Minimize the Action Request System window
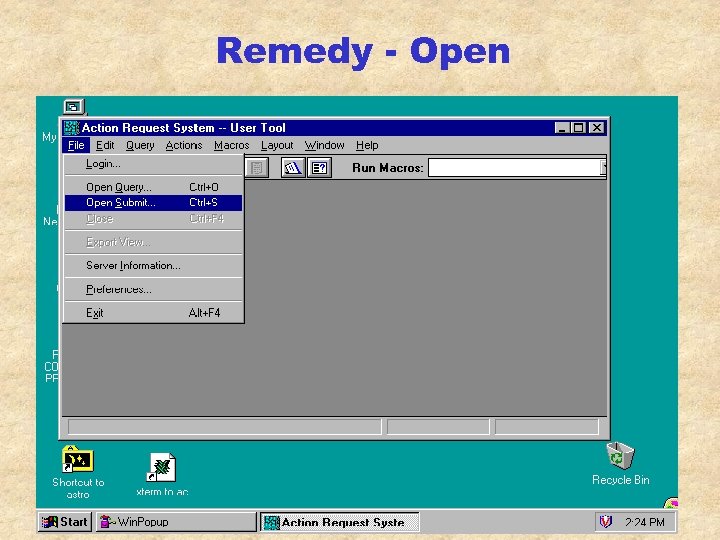 (562, 128)
